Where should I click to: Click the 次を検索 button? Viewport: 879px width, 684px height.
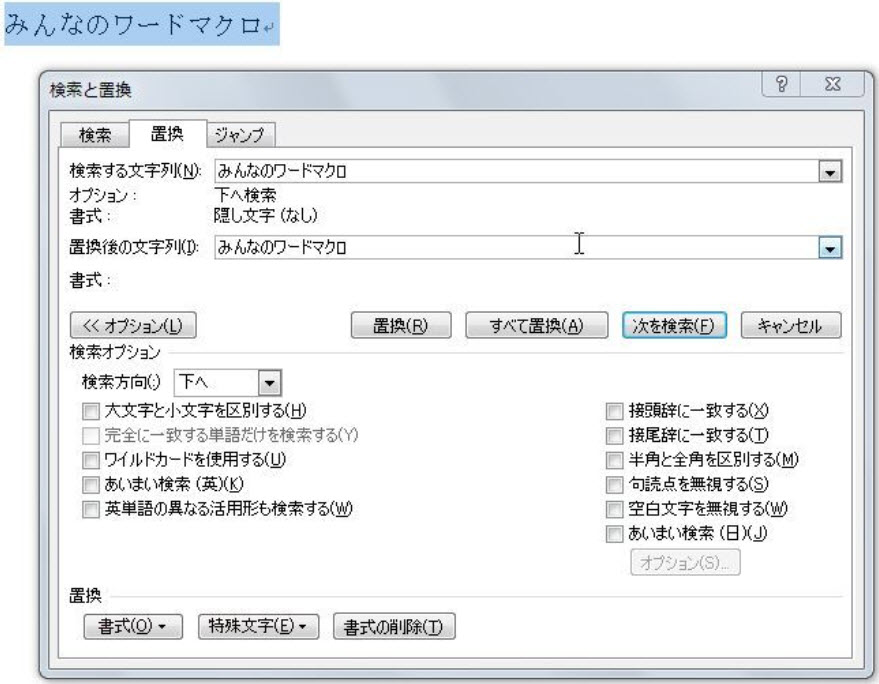pos(673,326)
